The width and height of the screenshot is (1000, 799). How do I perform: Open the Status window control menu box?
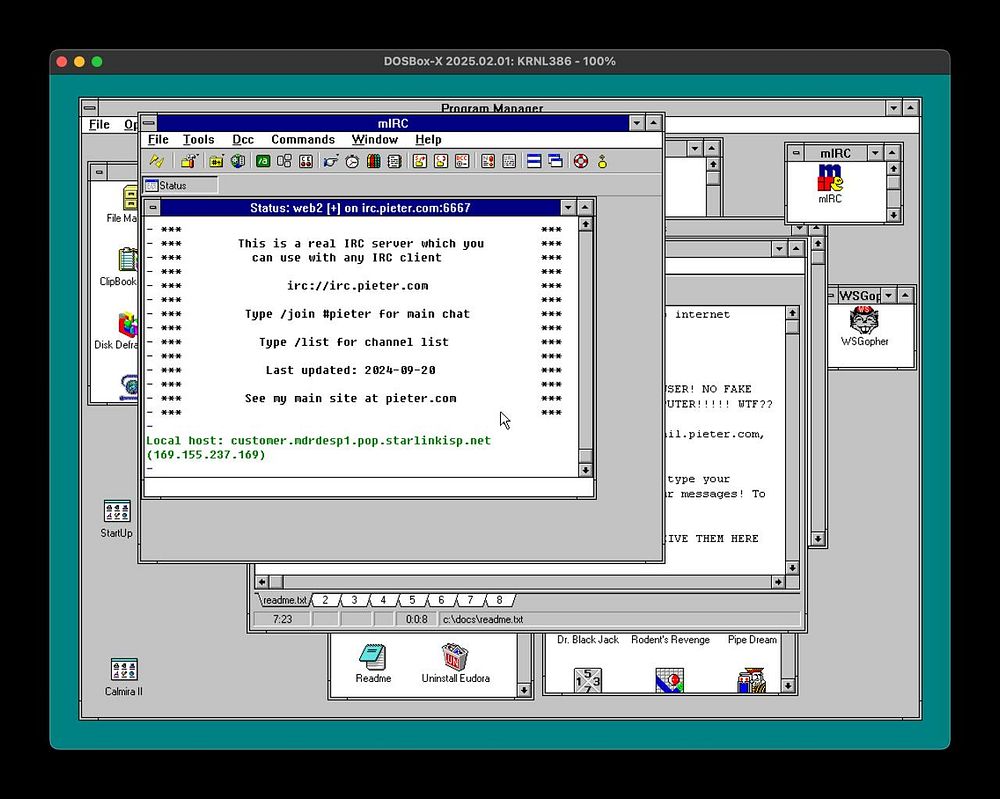[x=152, y=208]
